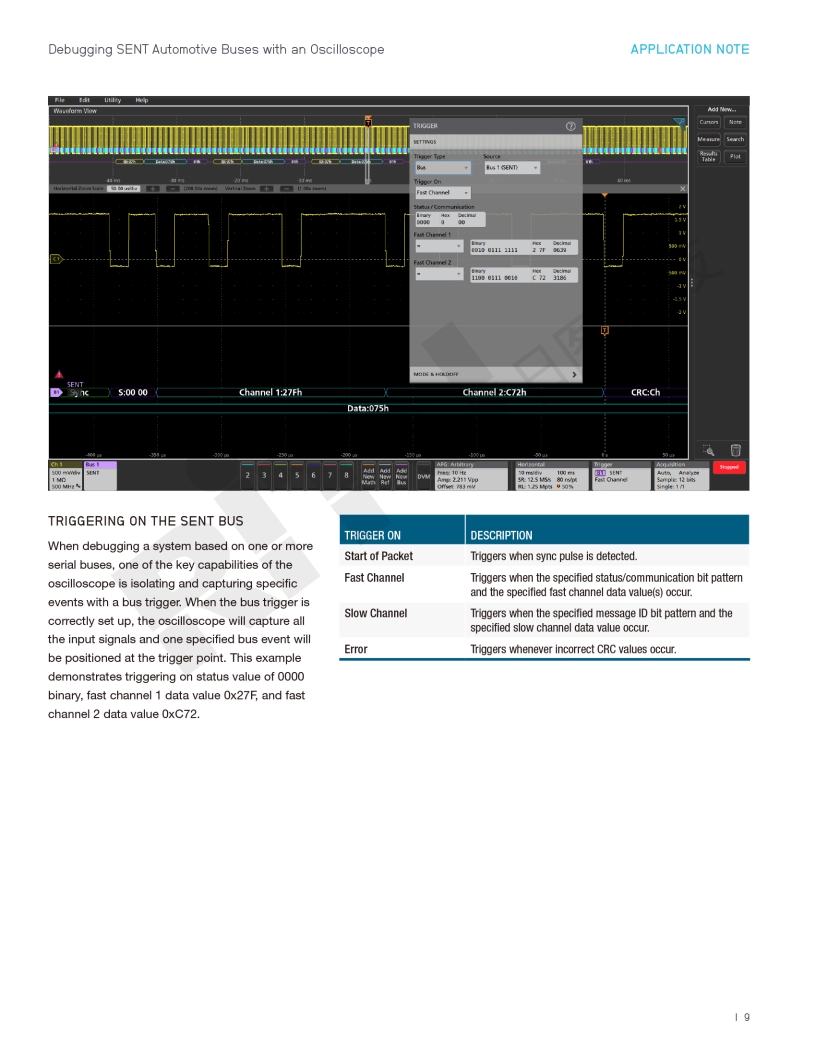Click the Add New Bus button
This screenshot has width=816, height=1056.
(x=401, y=475)
